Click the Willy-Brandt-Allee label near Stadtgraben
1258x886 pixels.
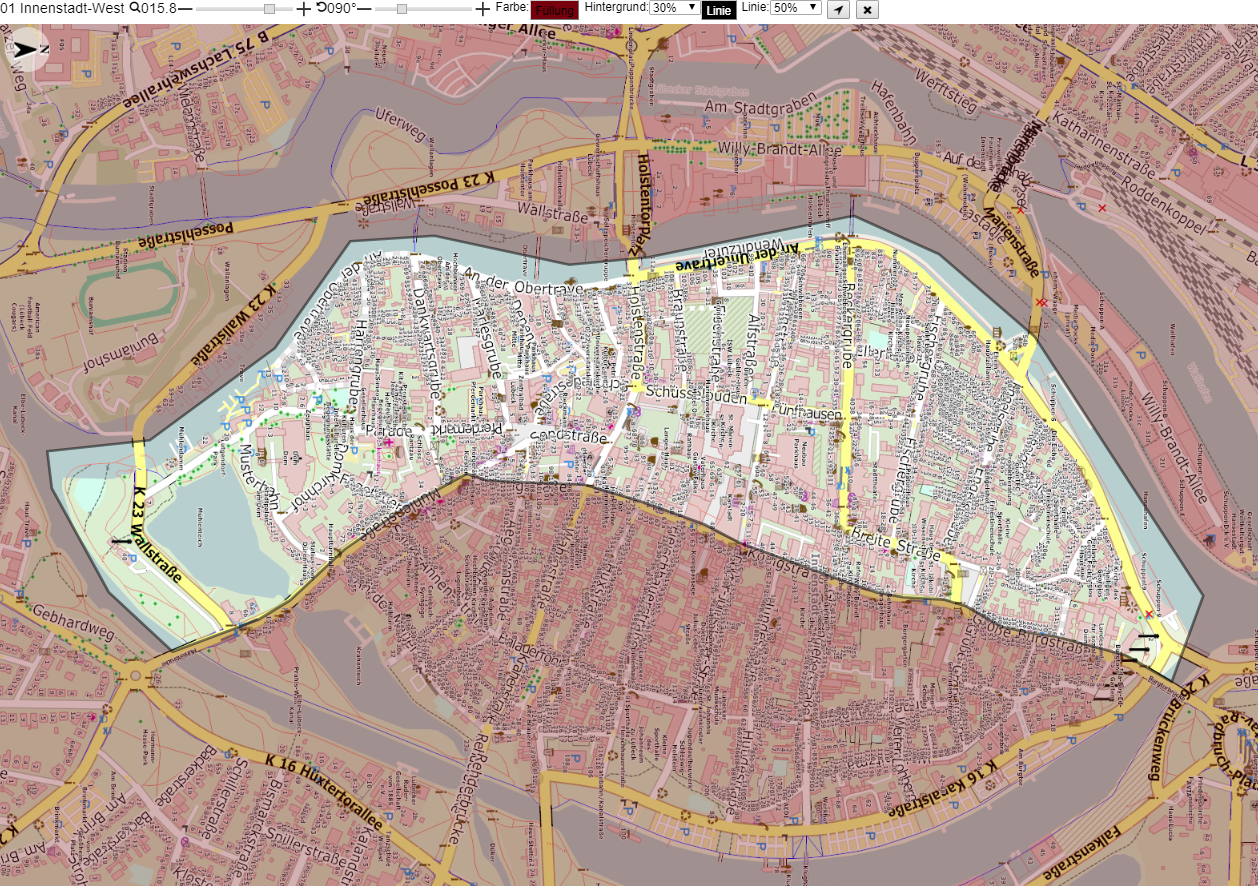tap(781, 148)
